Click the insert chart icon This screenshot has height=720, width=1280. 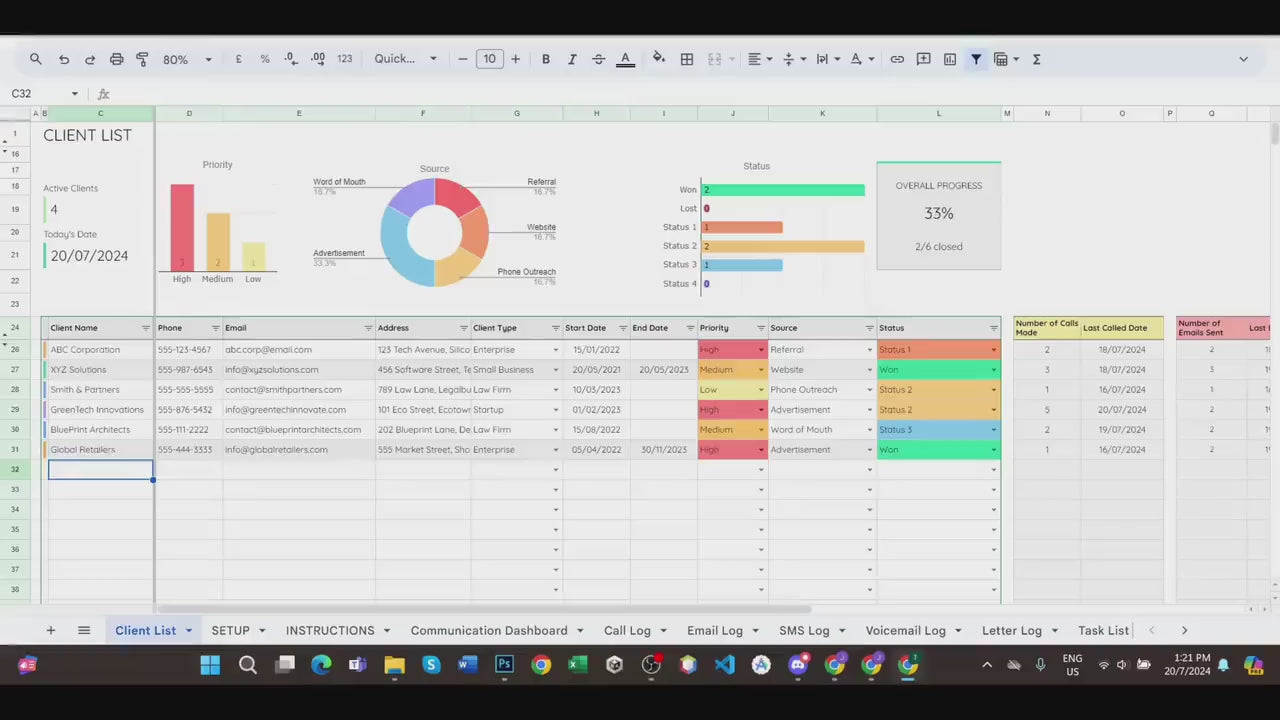coord(950,59)
